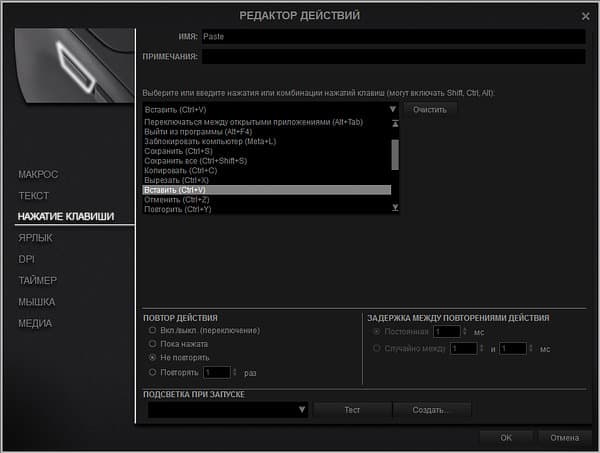Open the МЕДИА section
Screen dimensions: 600x453
(x=35, y=323)
